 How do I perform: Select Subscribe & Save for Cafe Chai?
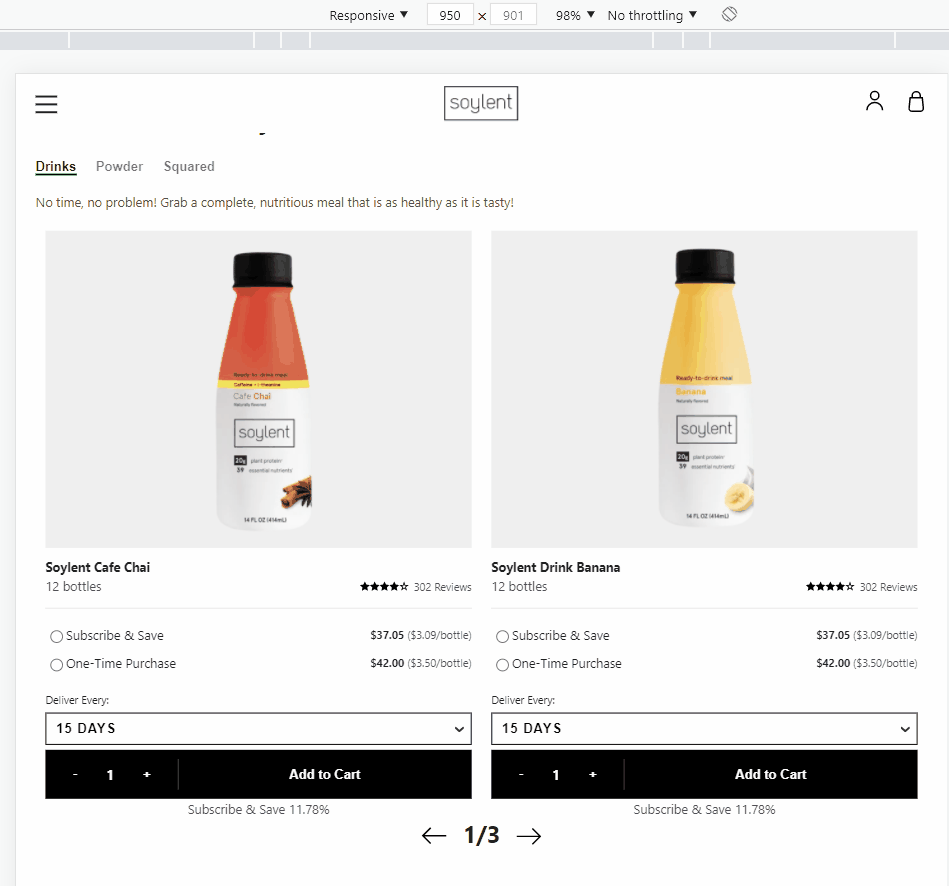[x=56, y=636]
